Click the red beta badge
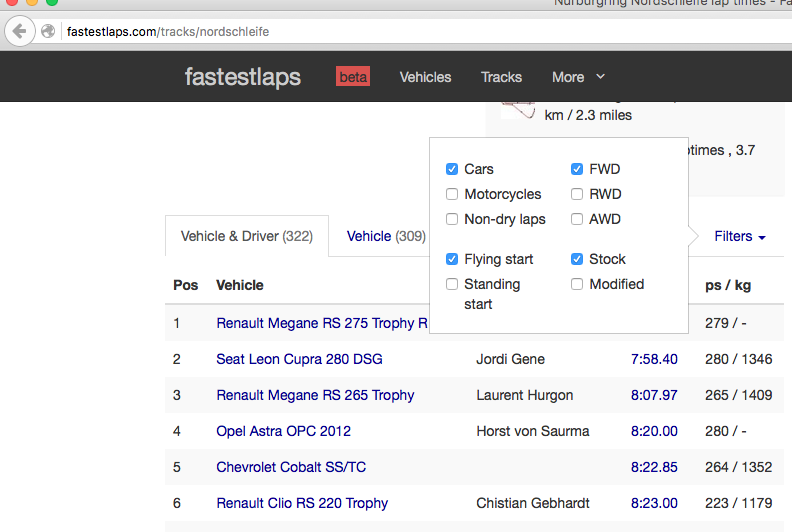This screenshot has height=532, width=792. point(353,77)
